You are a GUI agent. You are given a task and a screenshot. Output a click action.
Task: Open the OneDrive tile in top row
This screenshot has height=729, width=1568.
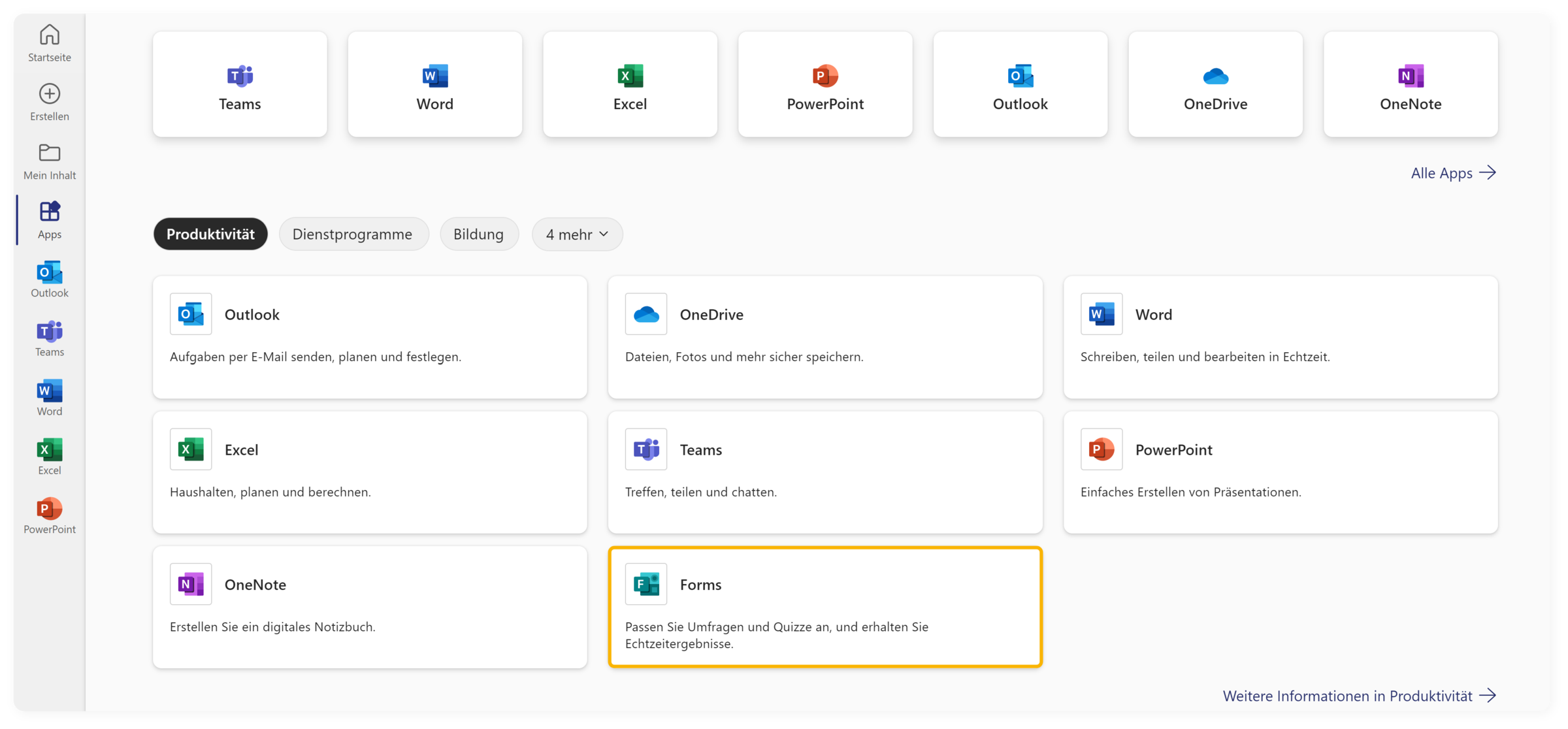coord(1215,85)
